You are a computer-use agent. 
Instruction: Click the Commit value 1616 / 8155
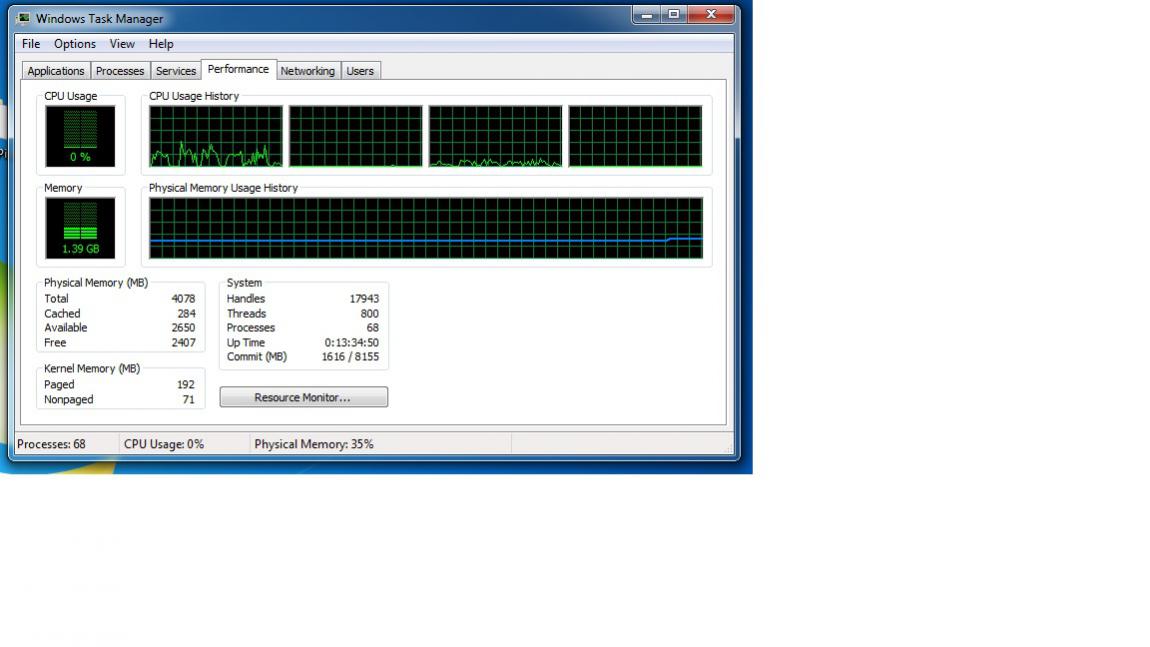pos(351,357)
